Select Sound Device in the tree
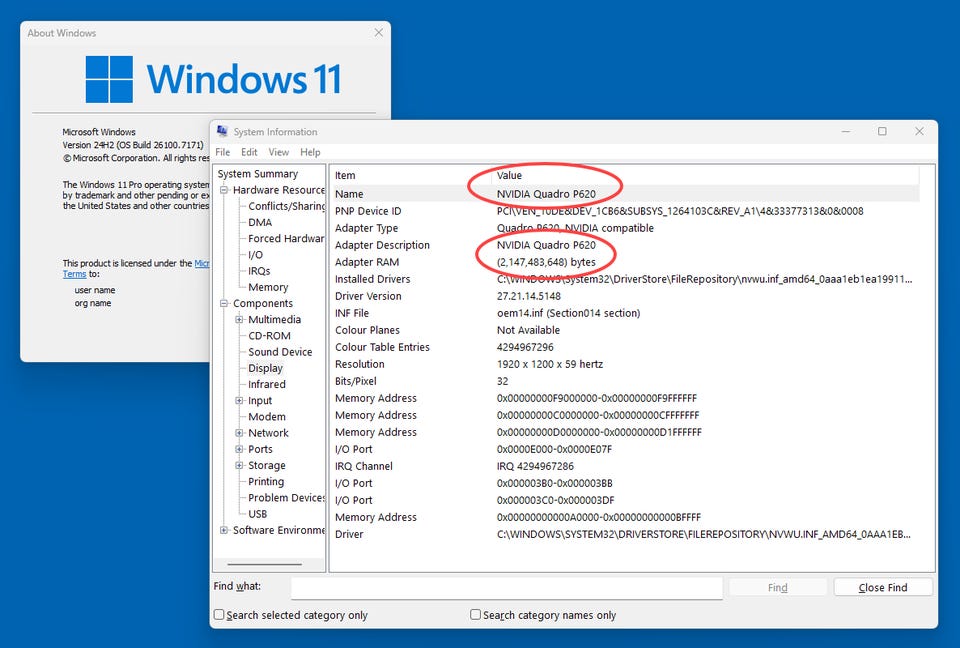Image resolution: width=960 pixels, height=648 pixels. pyautogui.click(x=280, y=352)
